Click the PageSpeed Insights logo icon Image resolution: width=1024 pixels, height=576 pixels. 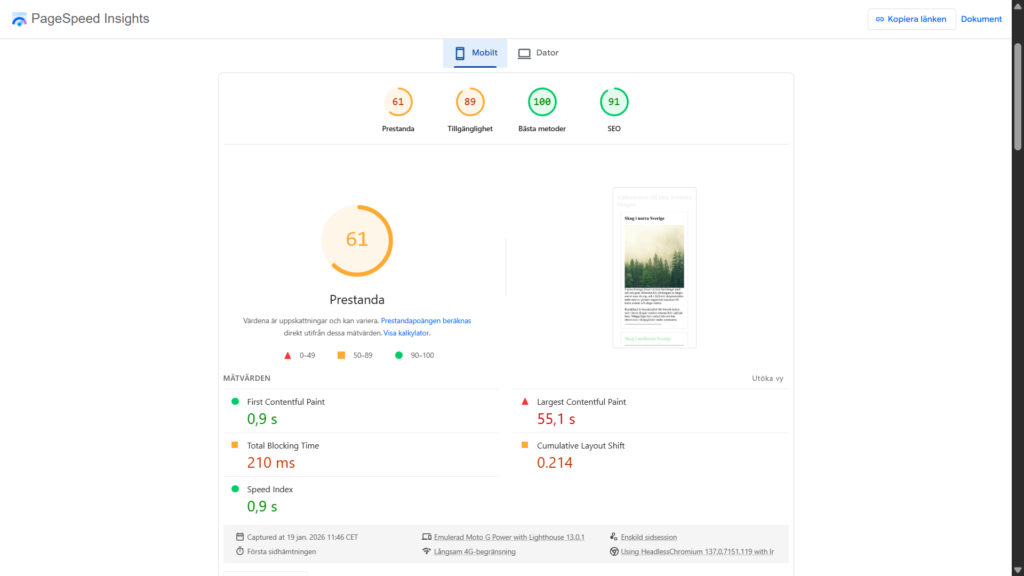(x=19, y=19)
